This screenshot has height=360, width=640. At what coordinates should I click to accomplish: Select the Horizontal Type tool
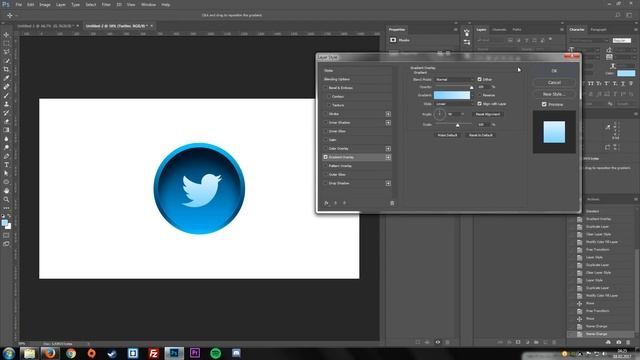pyautogui.click(x=6, y=165)
